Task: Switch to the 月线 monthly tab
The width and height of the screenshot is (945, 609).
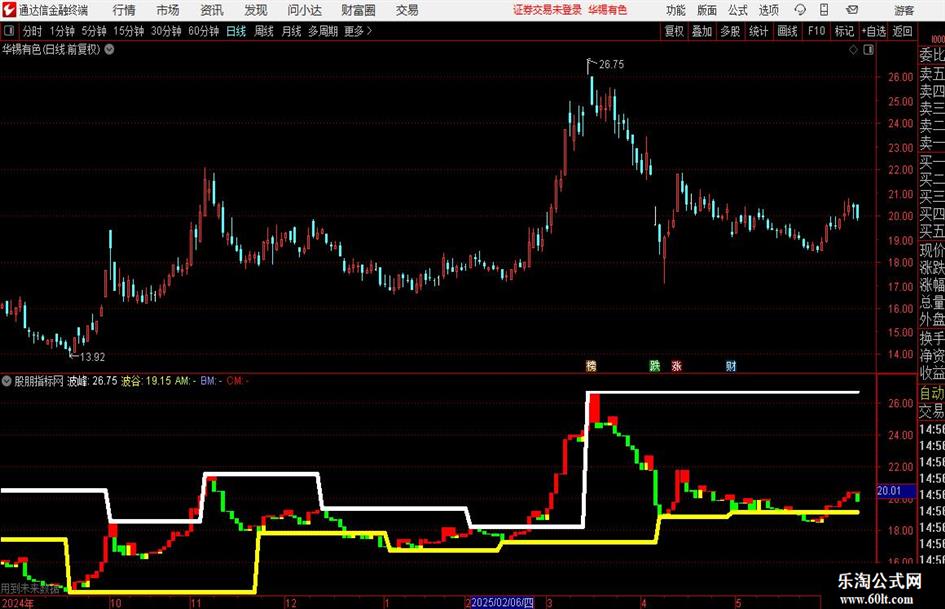Action: point(291,31)
